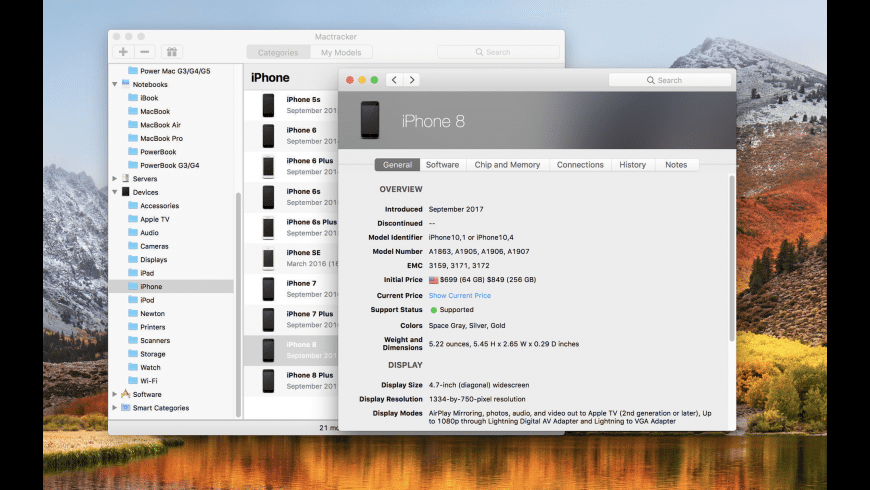
Task: Open the Notes tab
Action: (676, 165)
